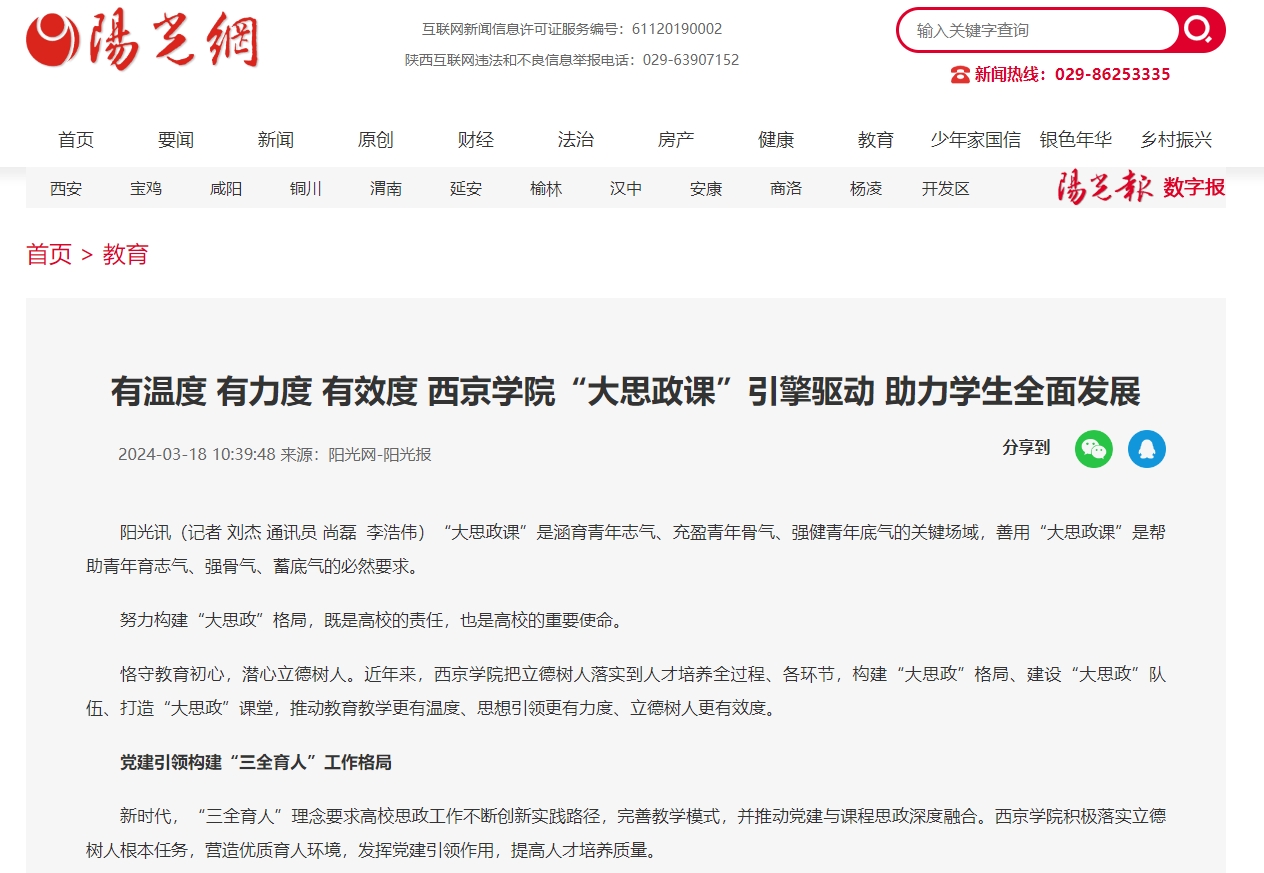This screenshot has width=1264, height=873.
Task: Open the 财经 section
Action: point(476,140)
